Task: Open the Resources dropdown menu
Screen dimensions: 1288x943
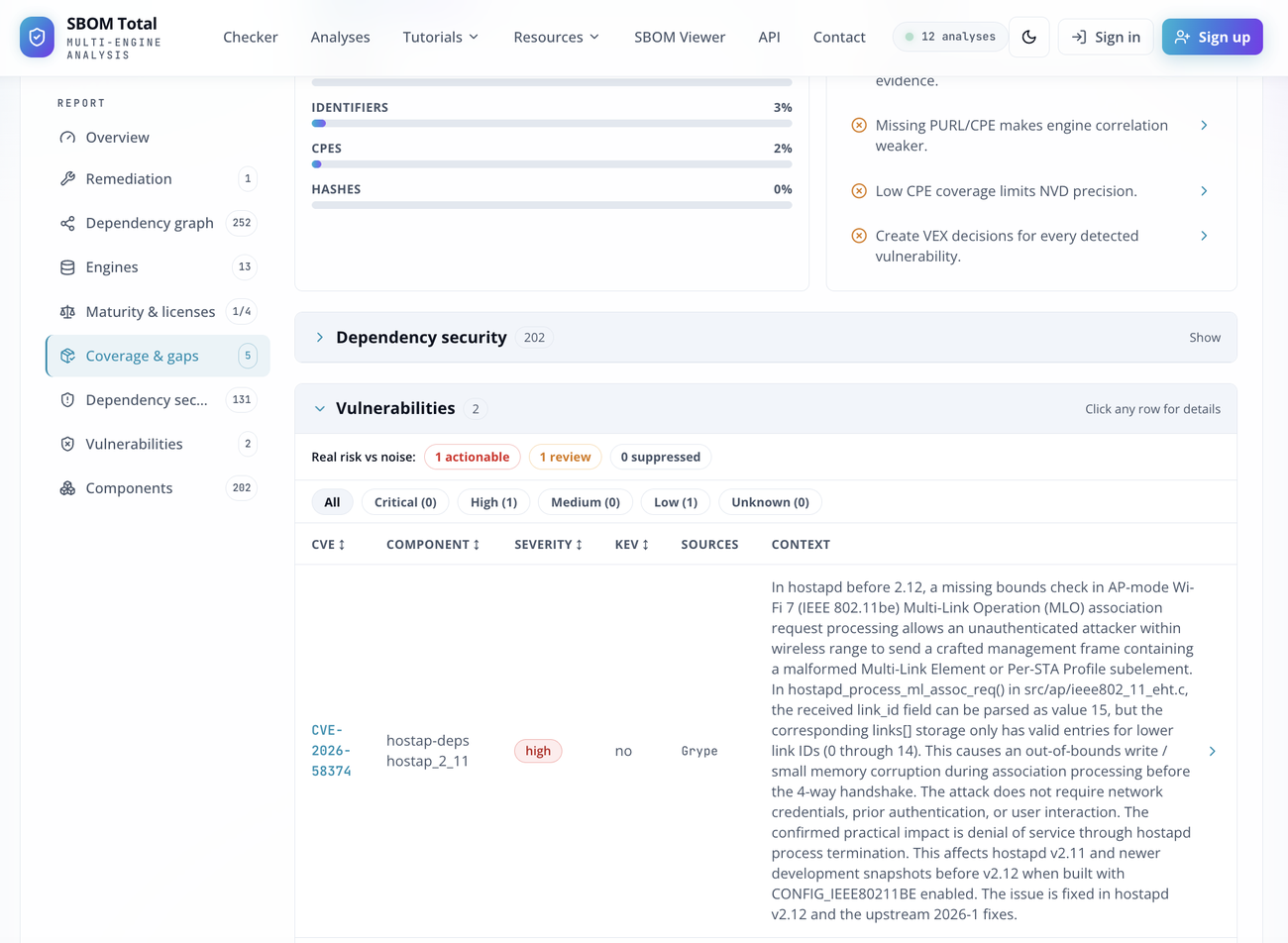Action: click(x=556, y=37)
